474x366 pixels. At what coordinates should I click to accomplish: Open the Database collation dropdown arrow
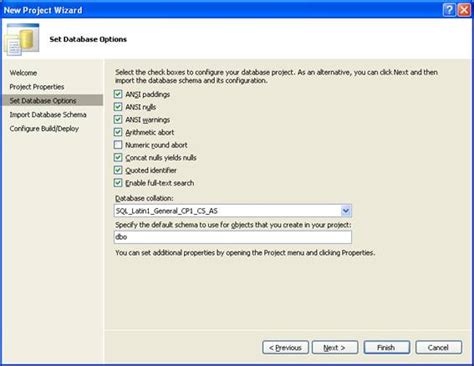pos(346,211)
